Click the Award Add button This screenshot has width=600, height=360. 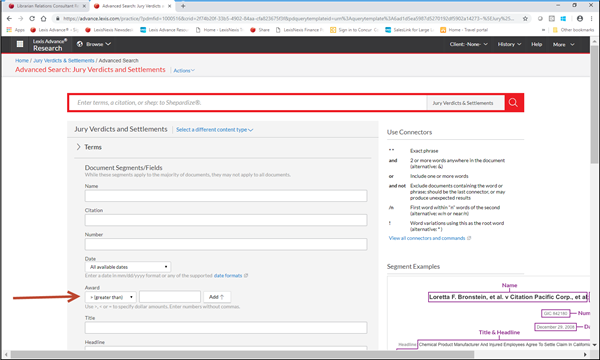pos(217,297)
